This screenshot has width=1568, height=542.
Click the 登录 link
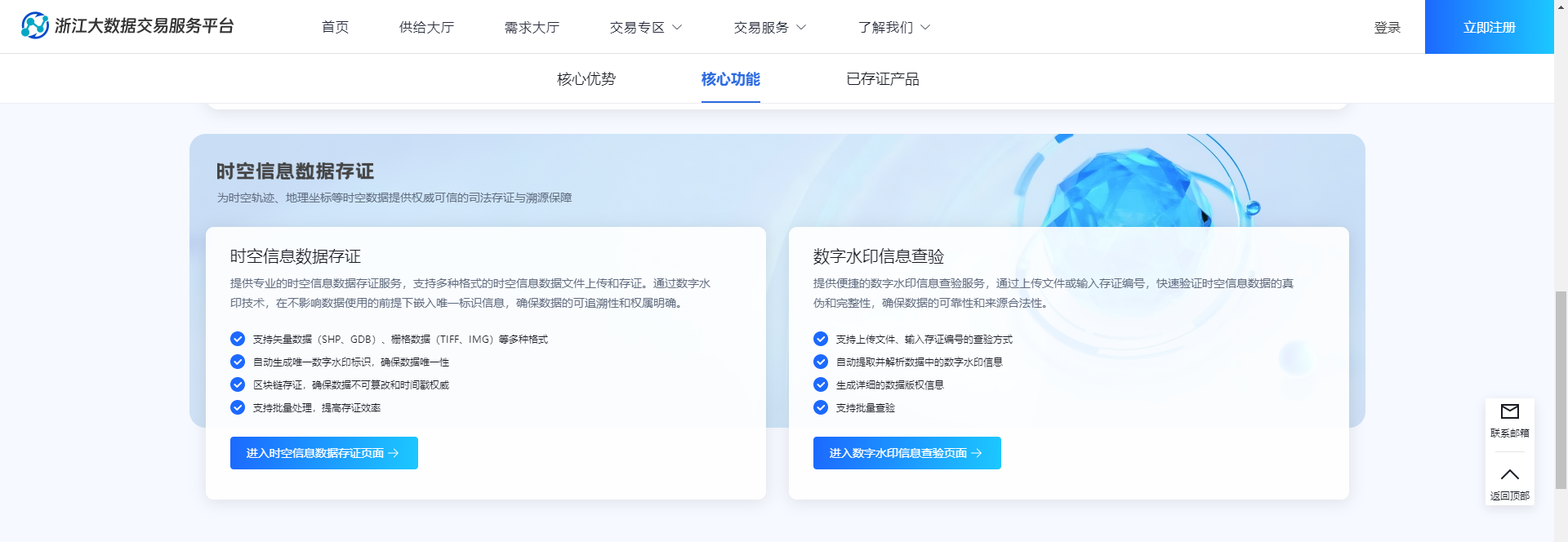point(1387,28)
